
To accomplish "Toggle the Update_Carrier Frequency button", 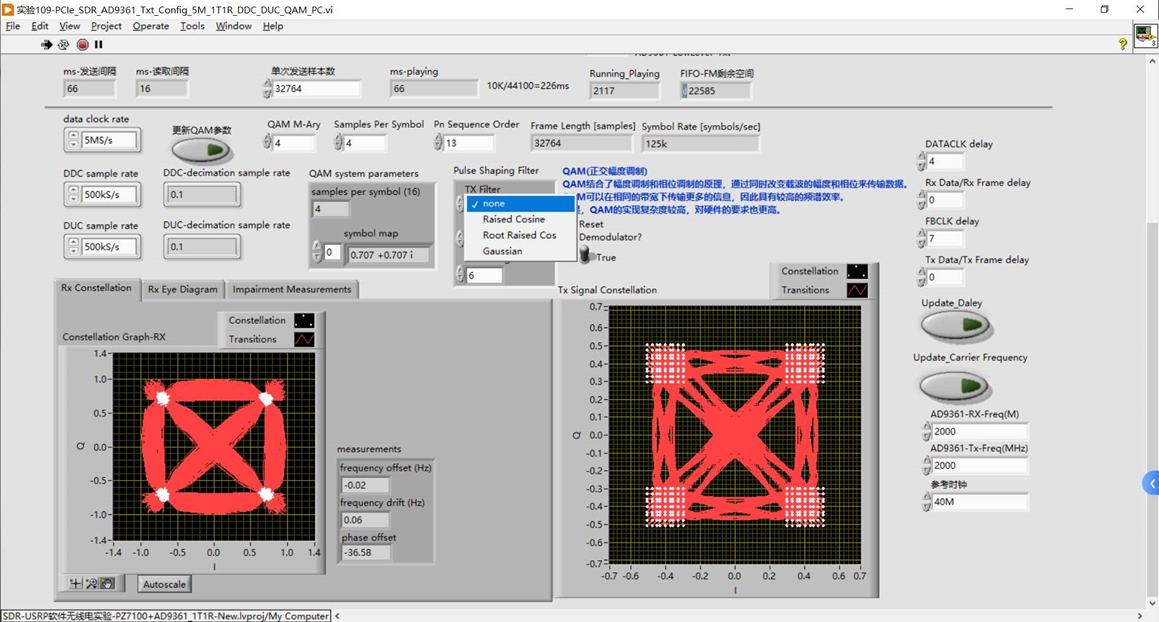I will [x=954, y=385].
